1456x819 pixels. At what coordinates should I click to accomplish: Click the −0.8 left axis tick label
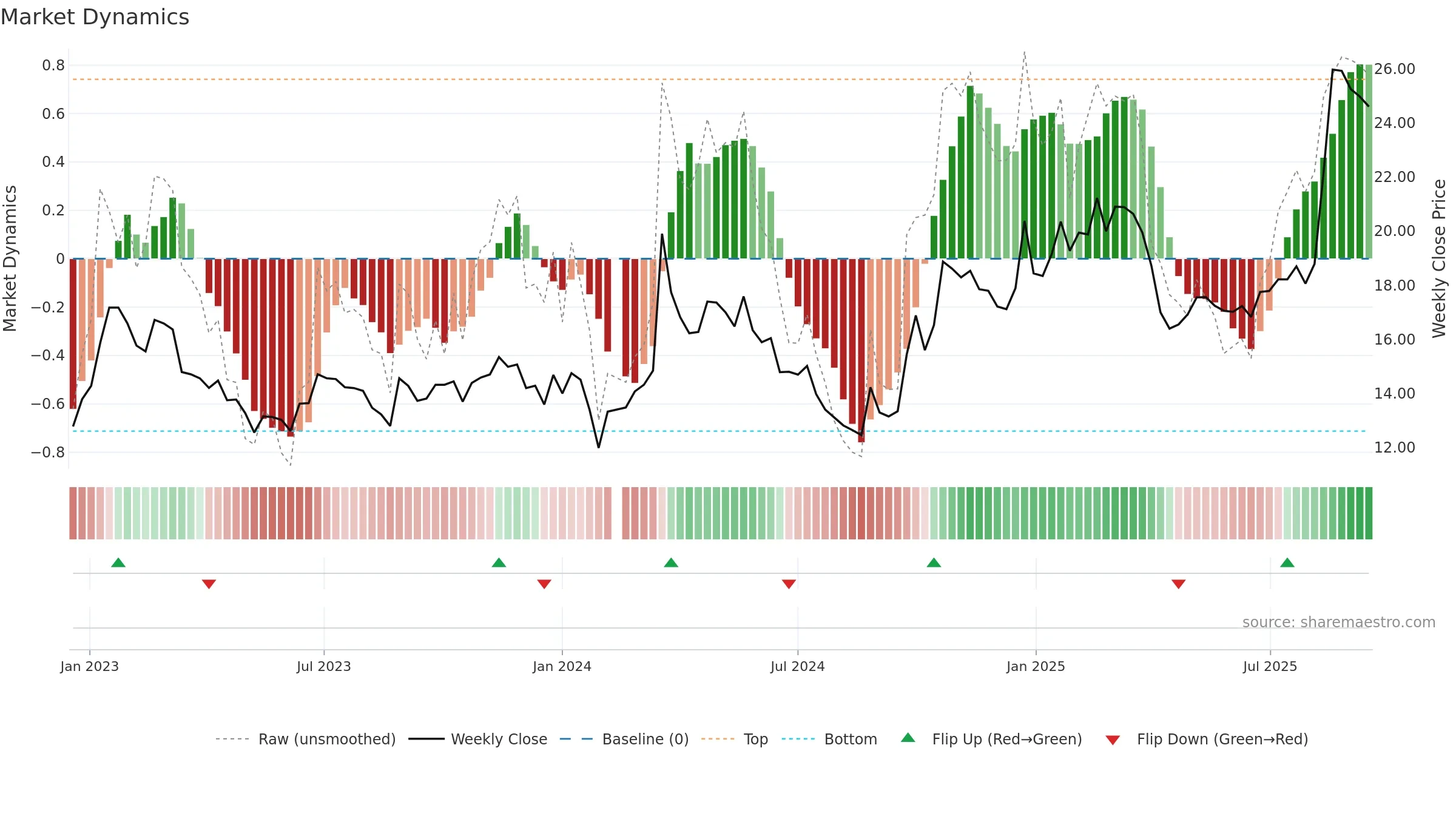click(x=48, y=452)
